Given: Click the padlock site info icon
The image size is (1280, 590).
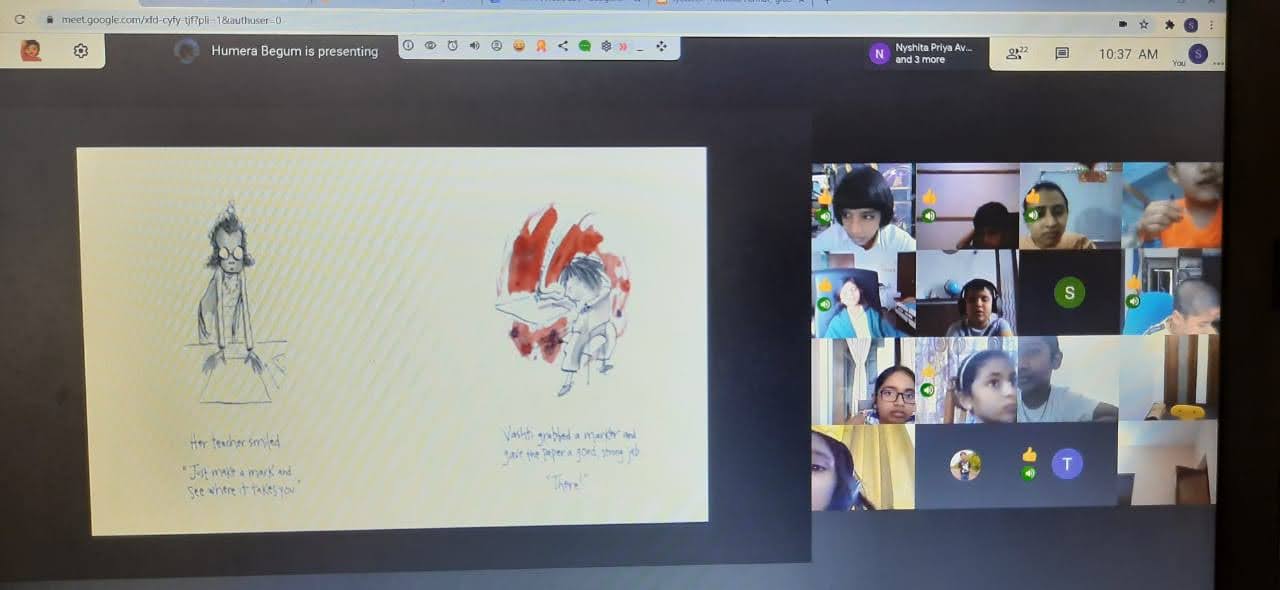Looking at the screenshot, I should point(50,20).
